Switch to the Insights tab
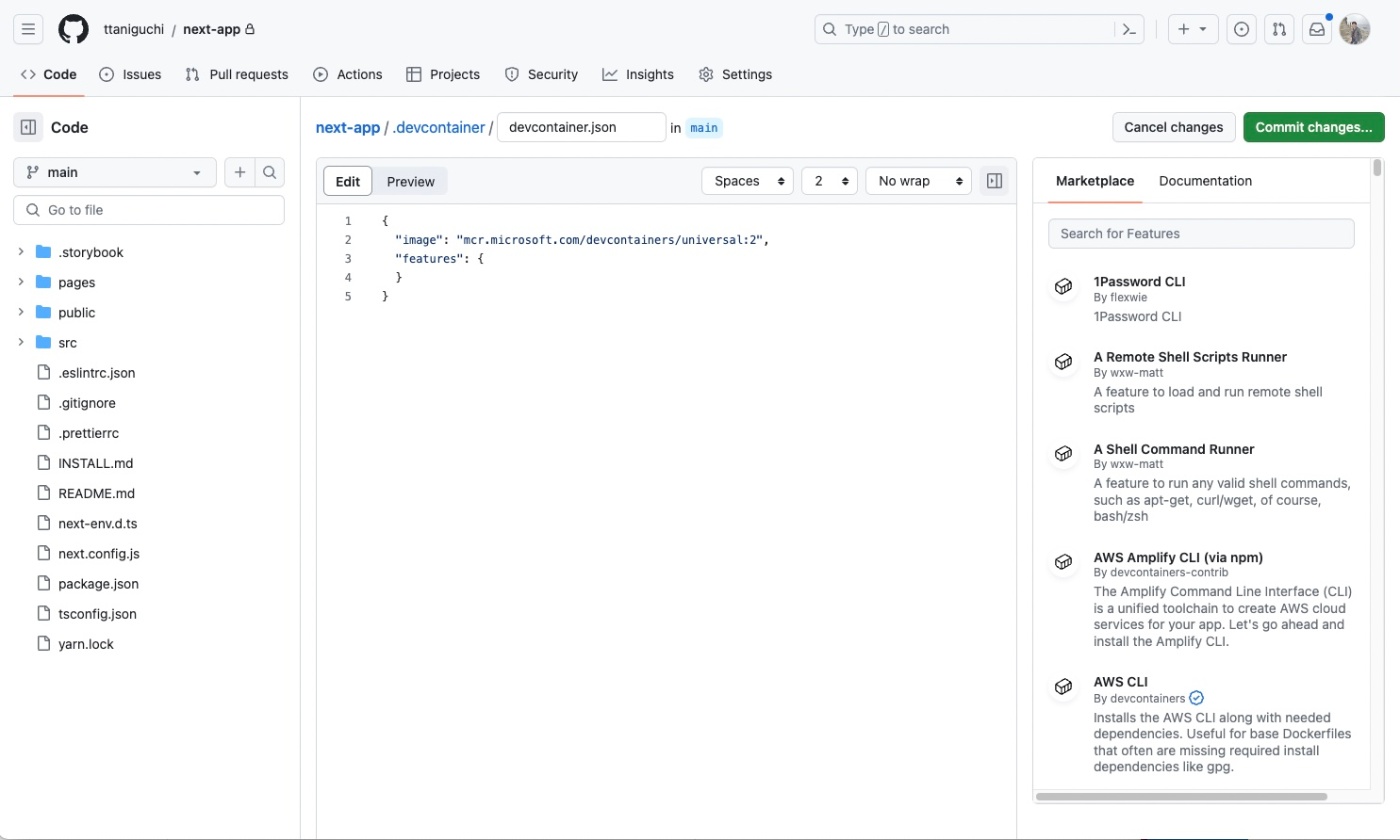 coord(638,74)
